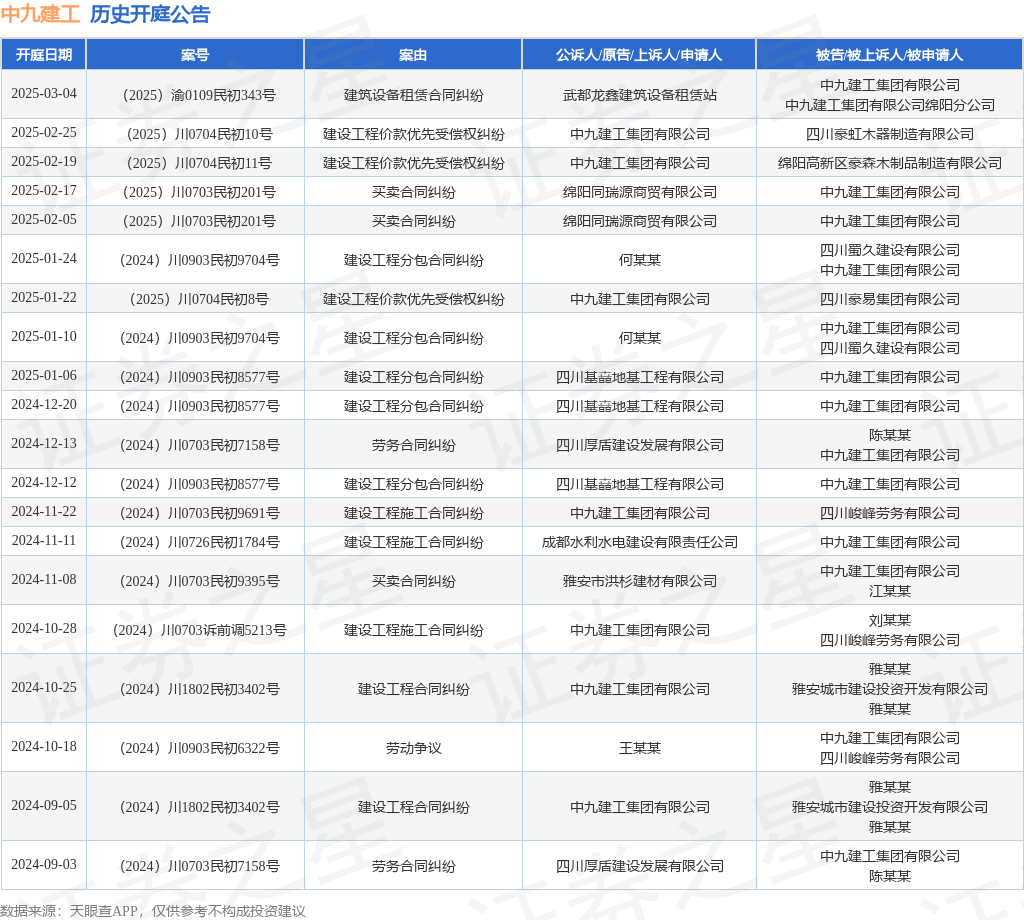Screen dimensions: 1024x920
Task: Click case number （2025）川0704民初11号
Action: pyautogui.click(x=199, y=163)
